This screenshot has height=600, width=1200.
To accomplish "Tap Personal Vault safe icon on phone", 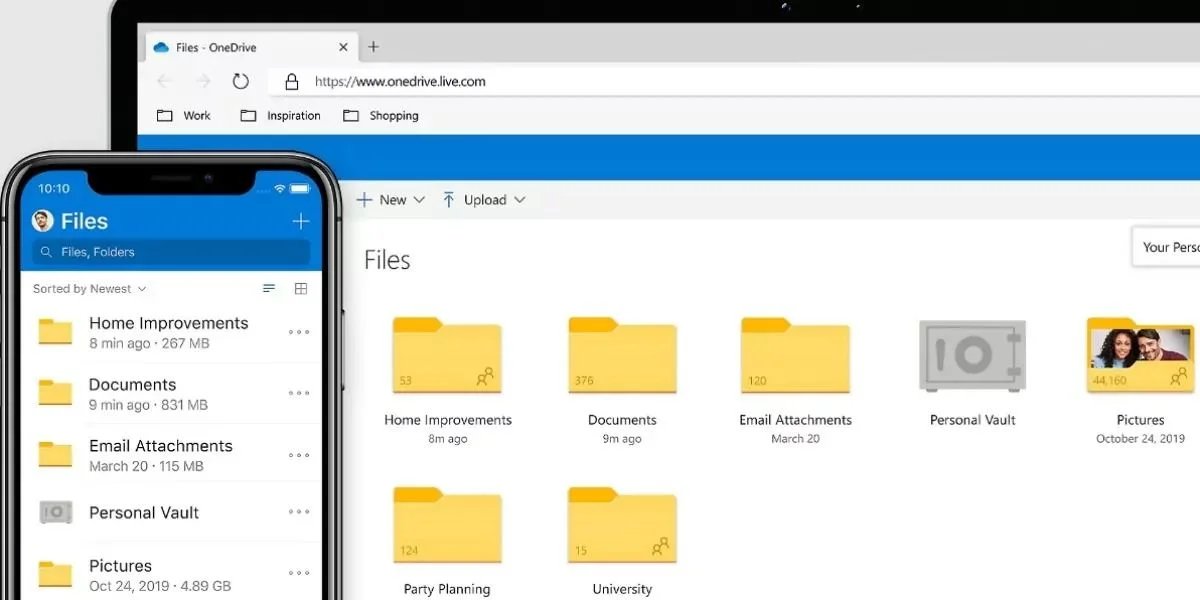I will 55,512.
